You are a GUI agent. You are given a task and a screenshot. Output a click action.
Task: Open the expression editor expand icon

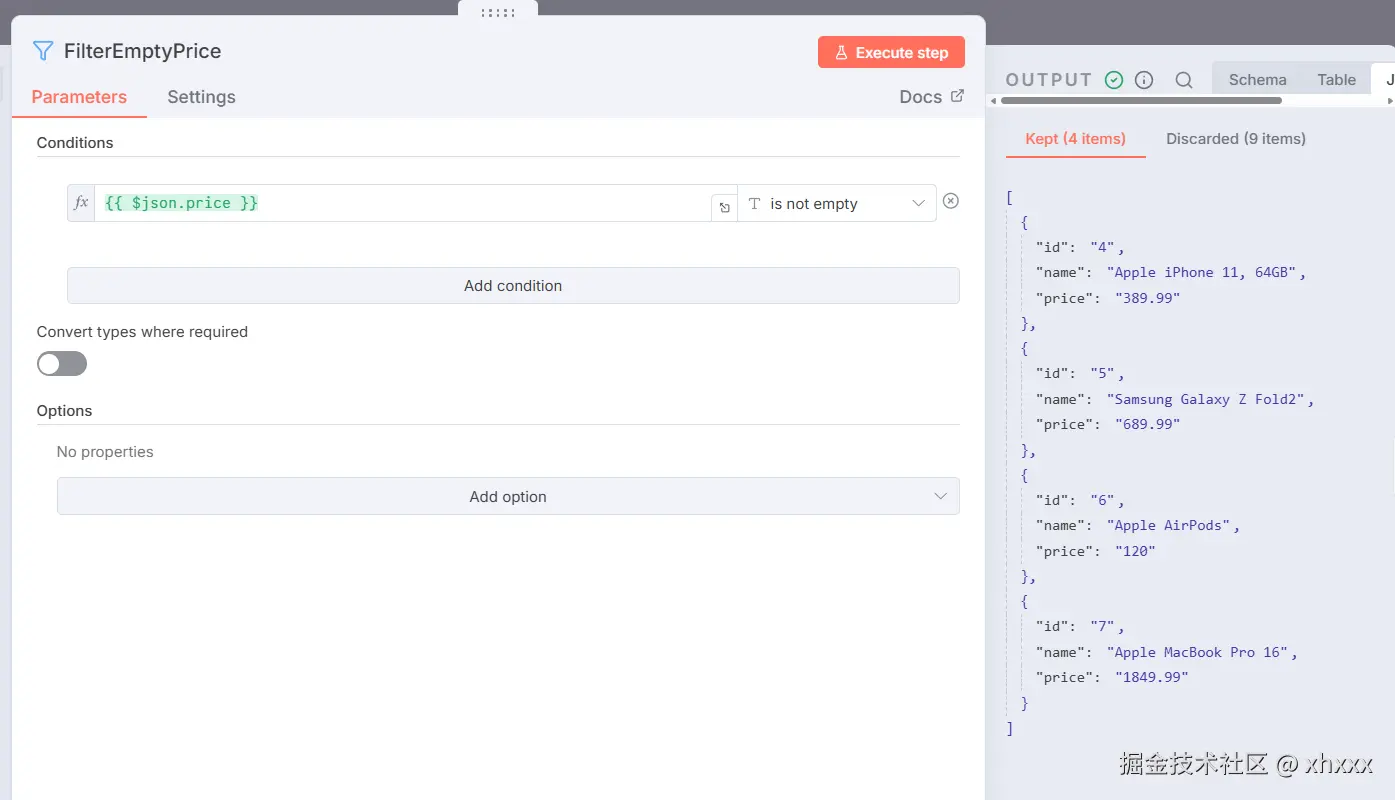pos(724,208)
